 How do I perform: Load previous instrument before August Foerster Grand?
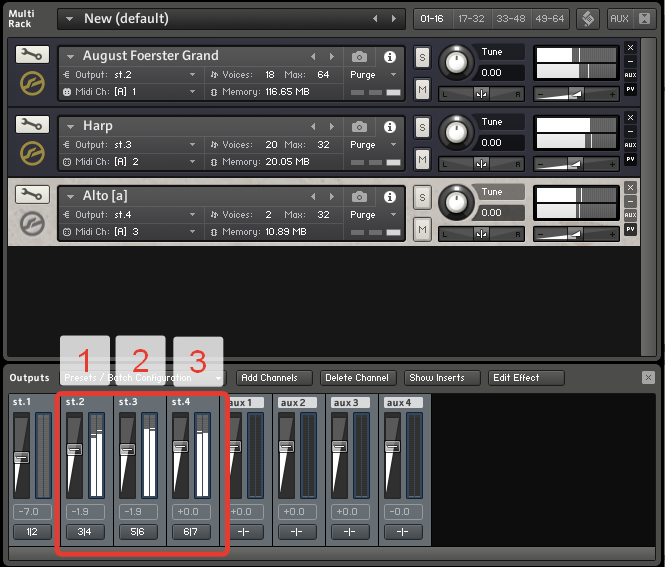click(313, 56)
